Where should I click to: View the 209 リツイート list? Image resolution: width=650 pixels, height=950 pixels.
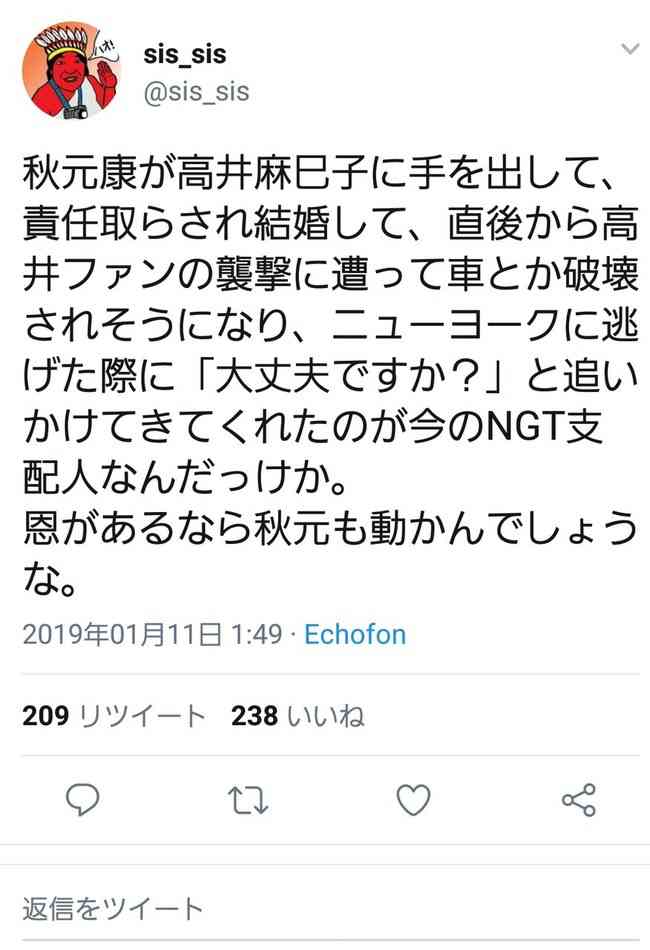pos(114,716)
